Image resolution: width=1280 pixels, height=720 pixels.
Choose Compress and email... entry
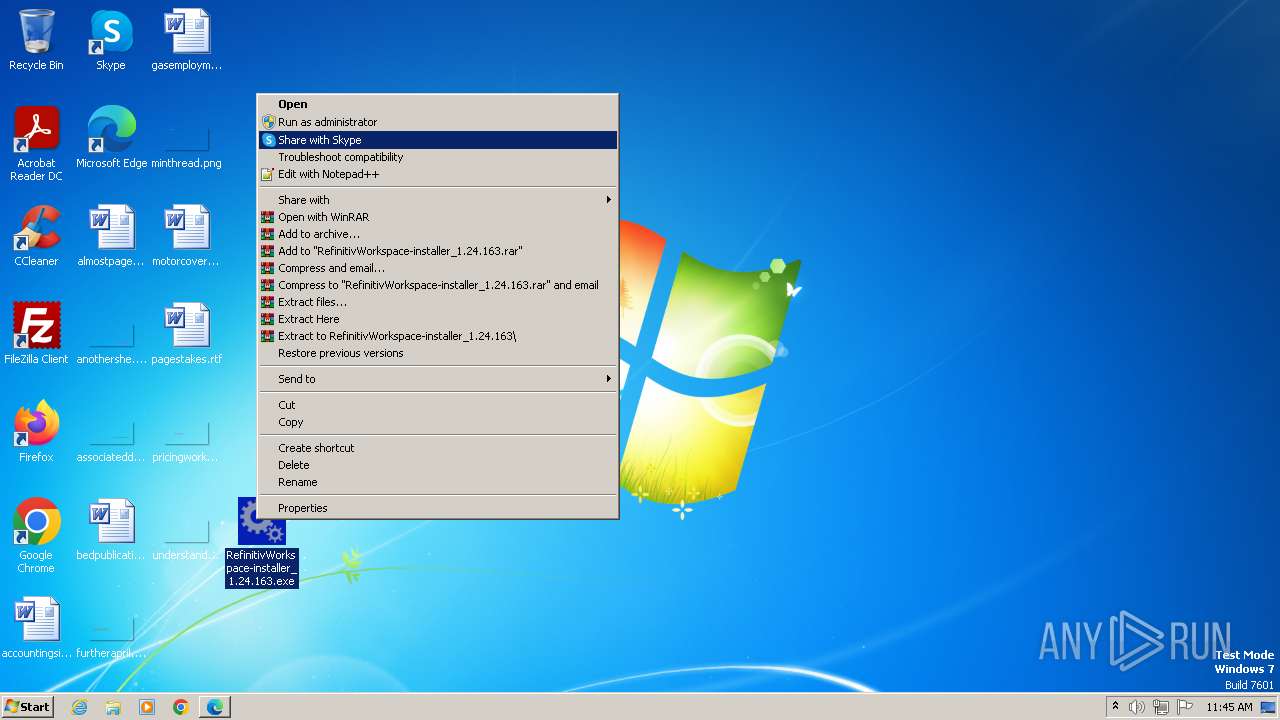click(438, 268)
